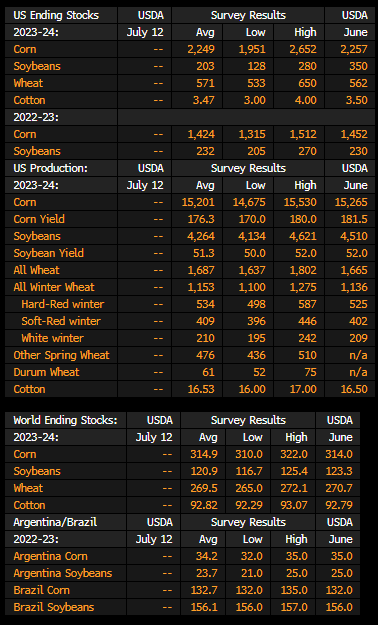
Task: Click US wheat stocks average 571
Action: click(x=205, y=83)
